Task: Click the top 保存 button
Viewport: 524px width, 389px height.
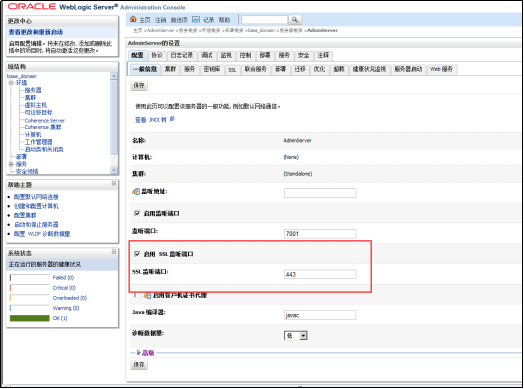Action: click(x=139, y=86)
